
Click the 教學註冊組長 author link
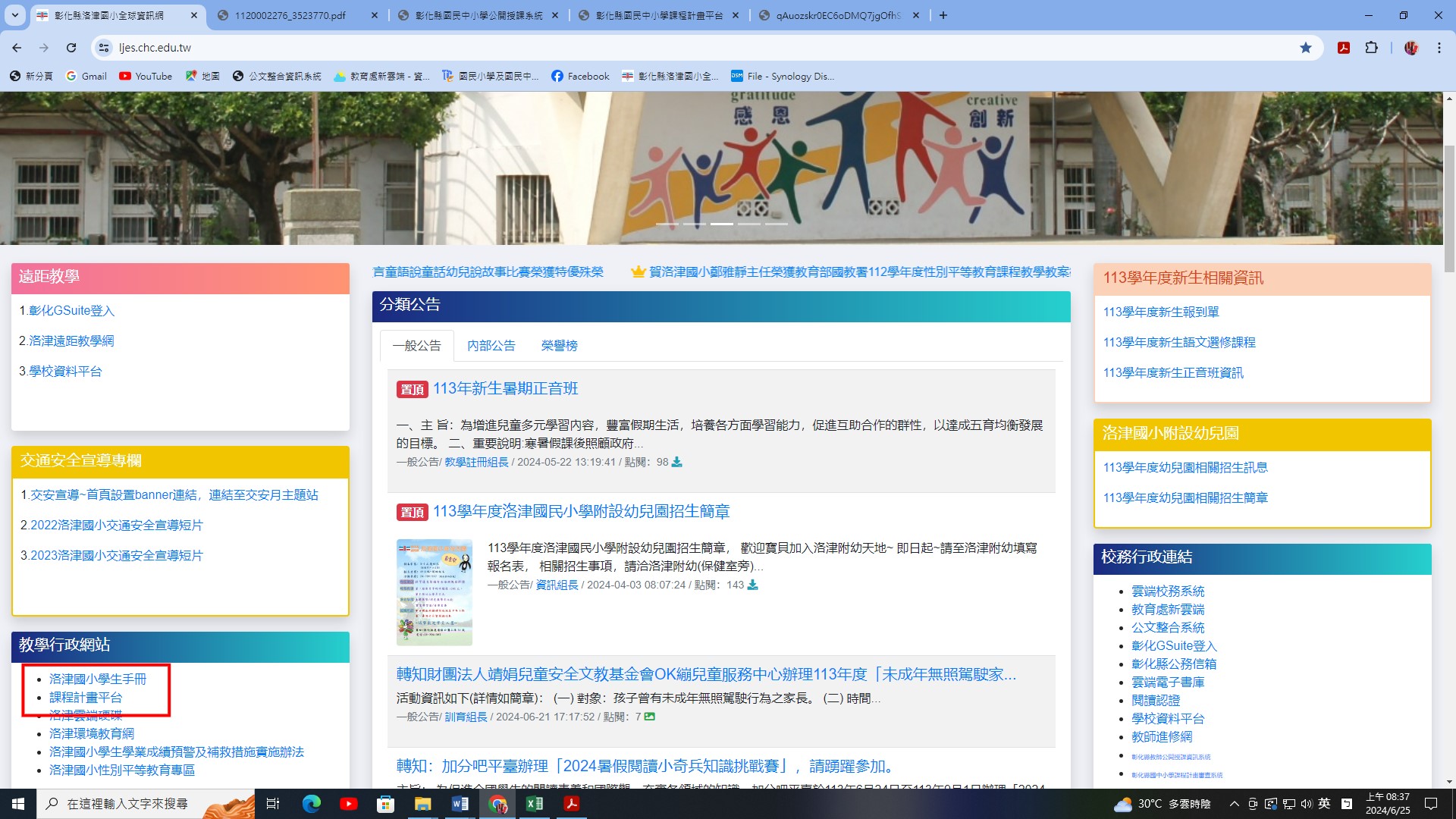coord(476,462)
